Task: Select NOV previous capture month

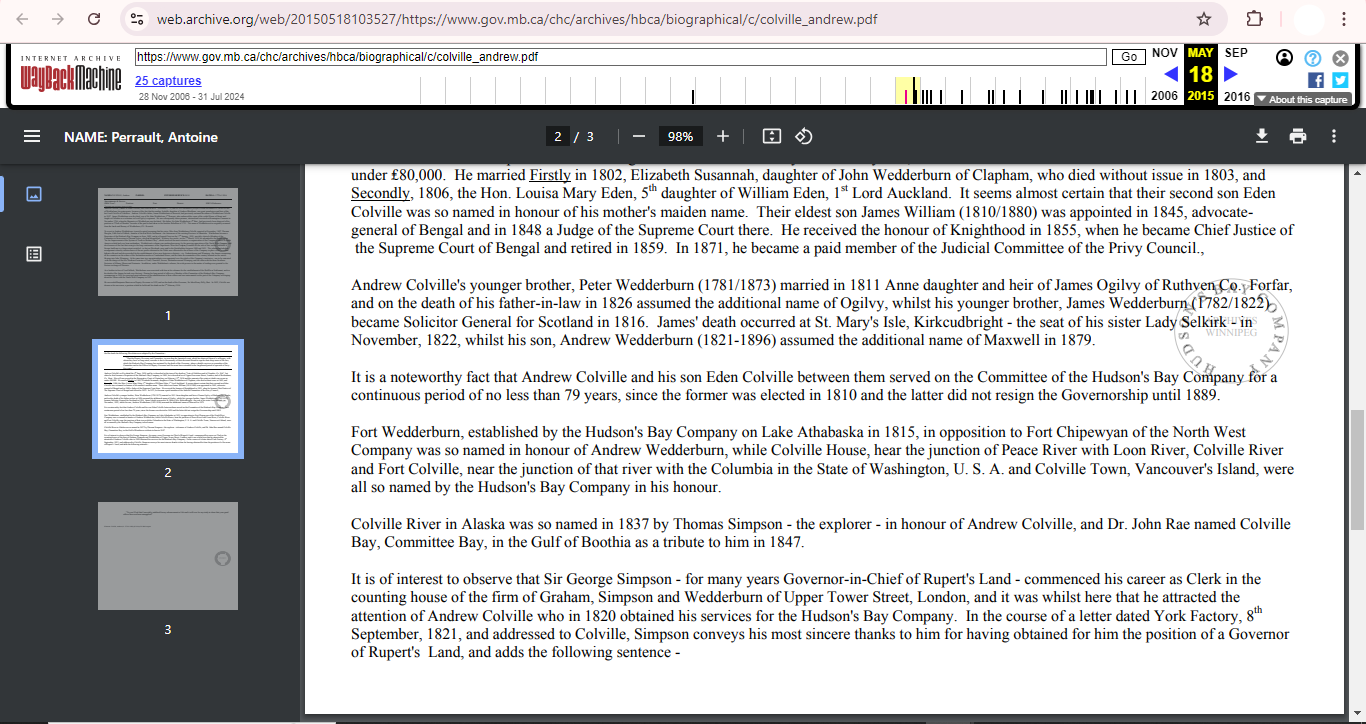Action: 1164,53
